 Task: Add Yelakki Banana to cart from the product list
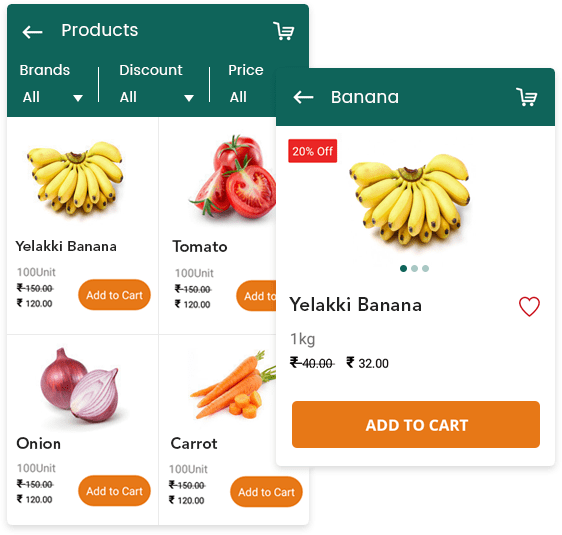[114, 295]
